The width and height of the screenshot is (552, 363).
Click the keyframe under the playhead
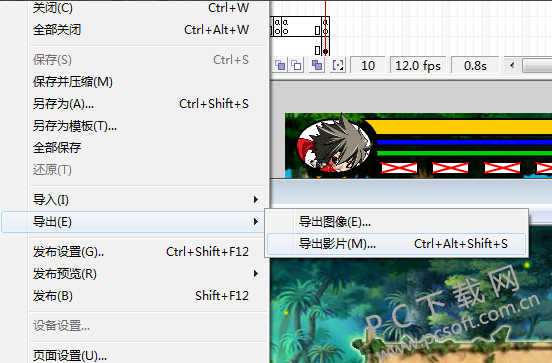pyautogui.click(x=326, y=51)
